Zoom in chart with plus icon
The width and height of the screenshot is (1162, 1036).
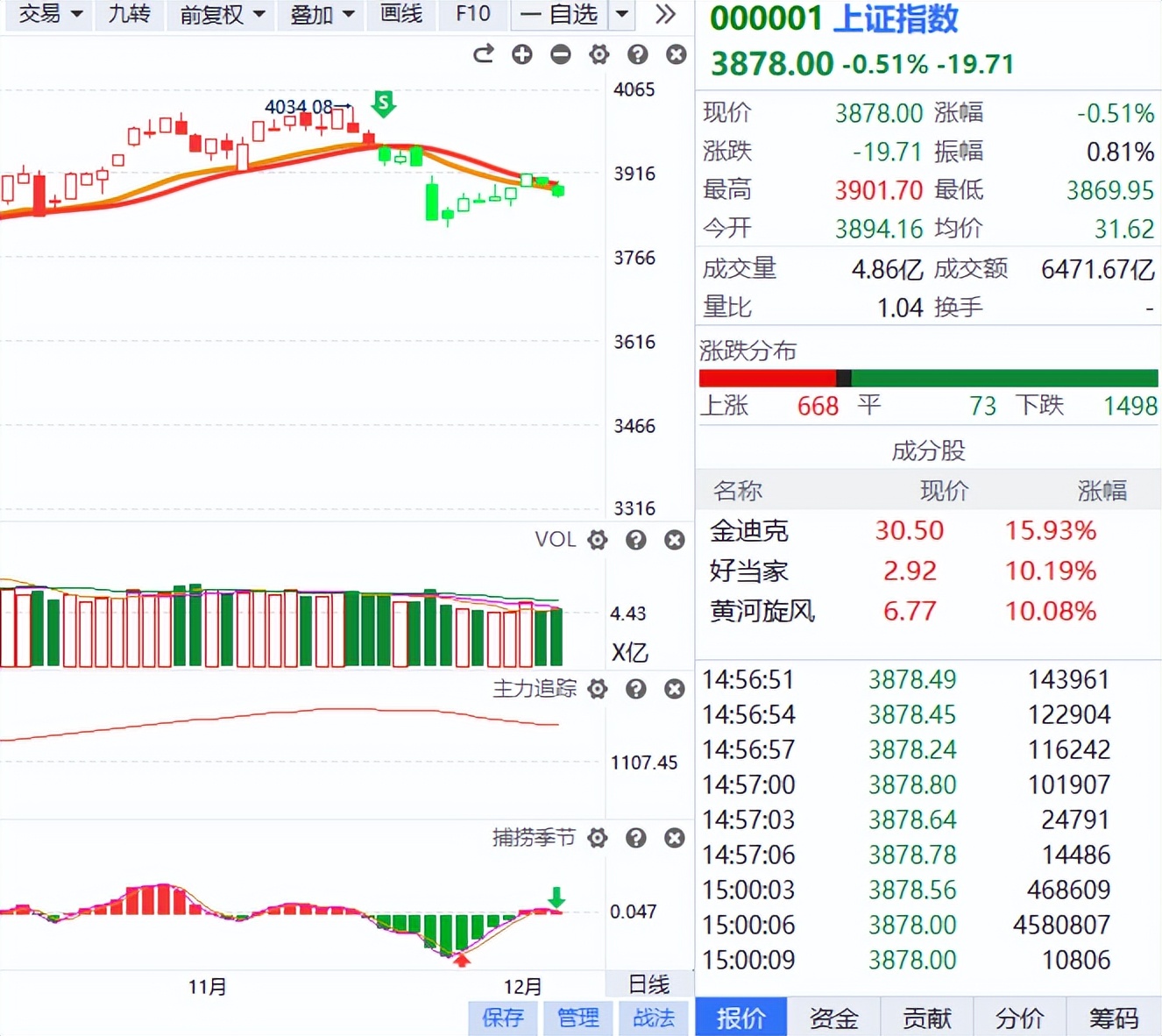(x=522, y=55)
